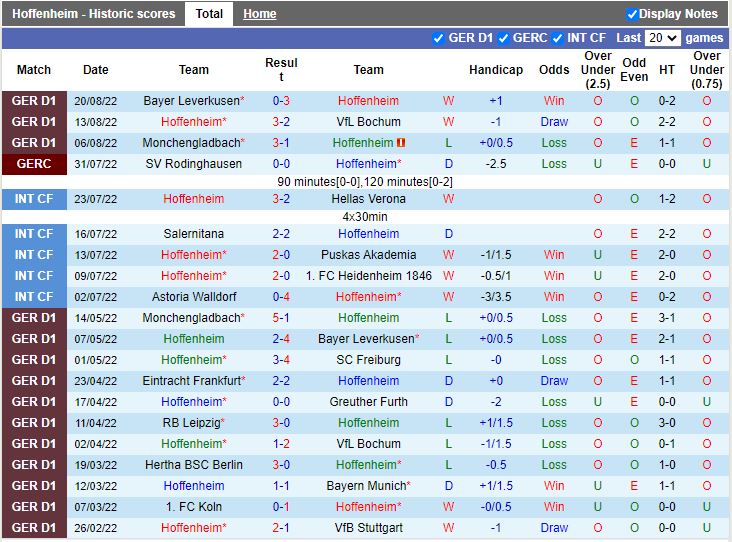Click VfL Bochum in the 13/08/22 match
This screenshot has height=542, width=732.
pos(368,122)
